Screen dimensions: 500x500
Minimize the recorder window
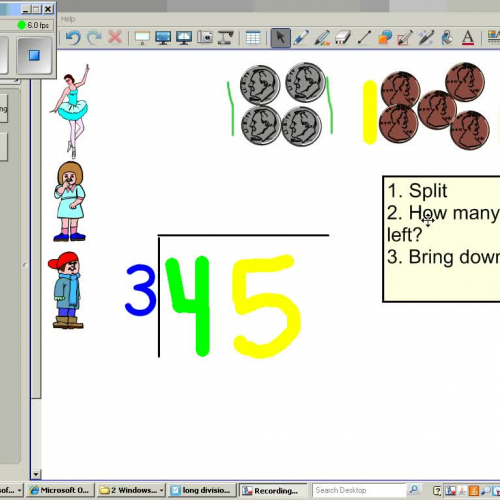[x=26, y=9]
